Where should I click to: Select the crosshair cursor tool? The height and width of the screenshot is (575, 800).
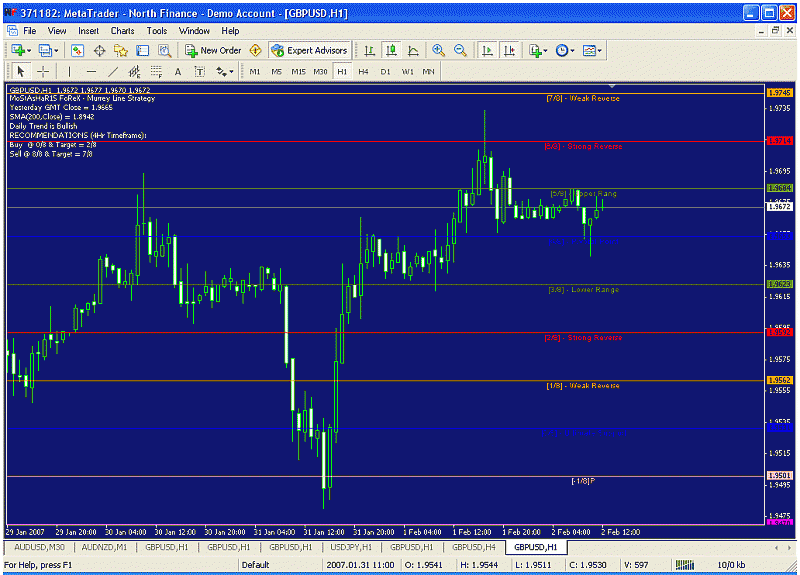(43, 72)
